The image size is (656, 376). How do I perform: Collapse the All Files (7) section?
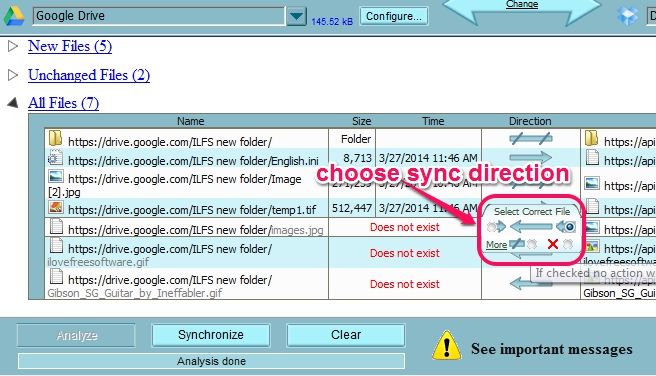(x=13, y=103)
